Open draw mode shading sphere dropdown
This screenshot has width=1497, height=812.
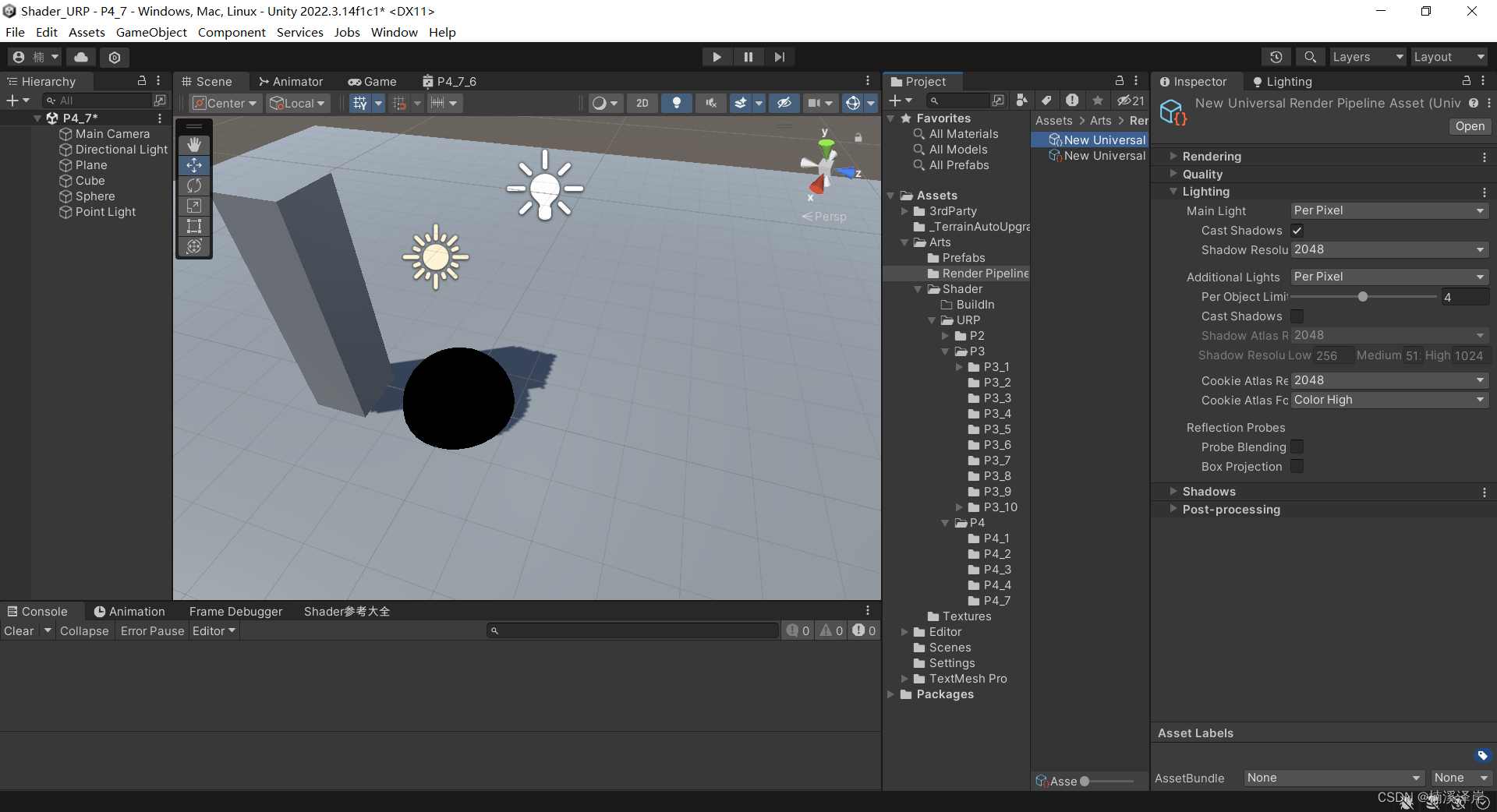click(605, 103)
